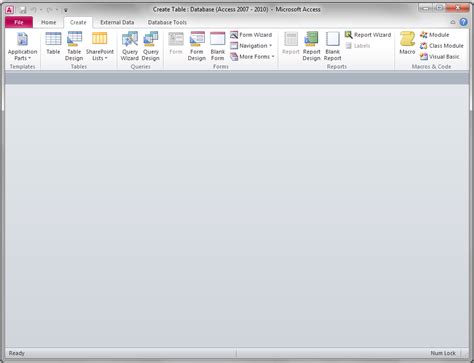Expand the Navigation forms dropdown
The image size is (474, 363).
click(x=251, y=46)
